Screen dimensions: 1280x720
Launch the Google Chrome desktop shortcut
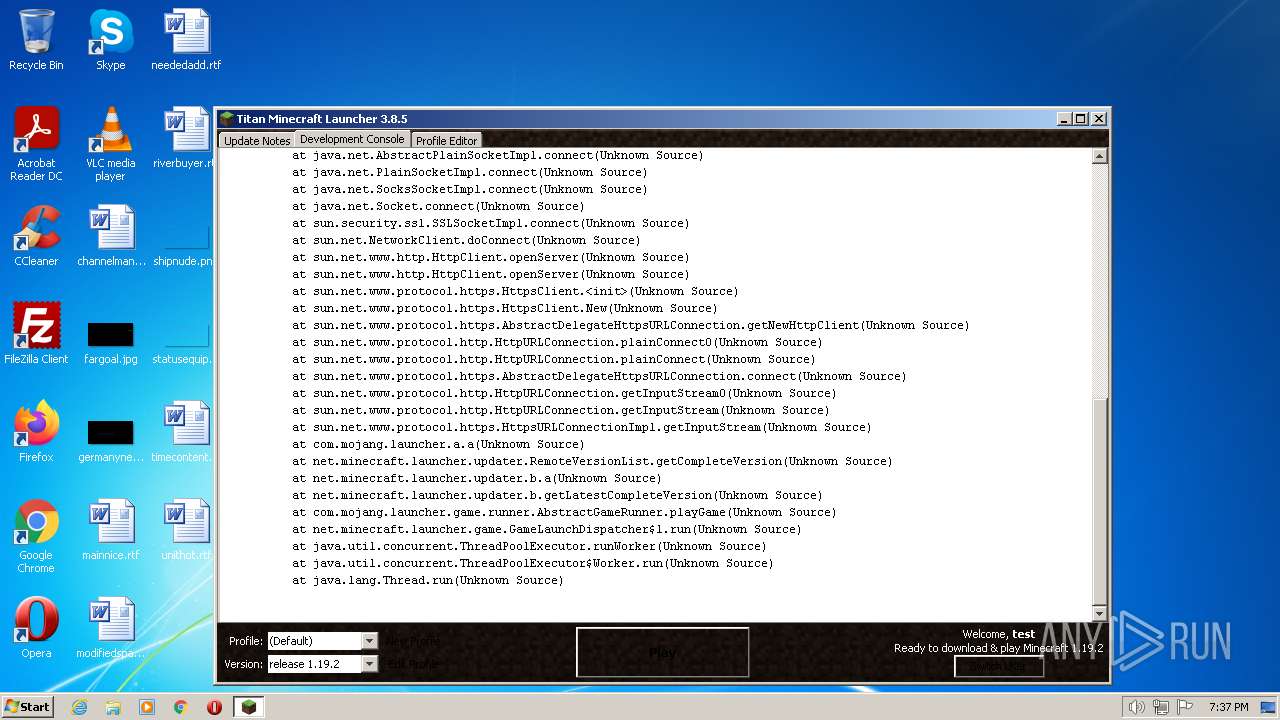pos(36,536)
